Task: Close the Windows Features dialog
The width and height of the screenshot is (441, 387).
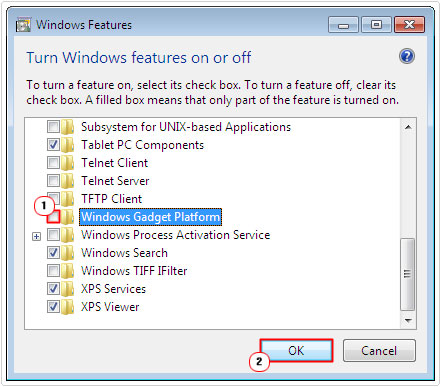Action: pos(410,25)
